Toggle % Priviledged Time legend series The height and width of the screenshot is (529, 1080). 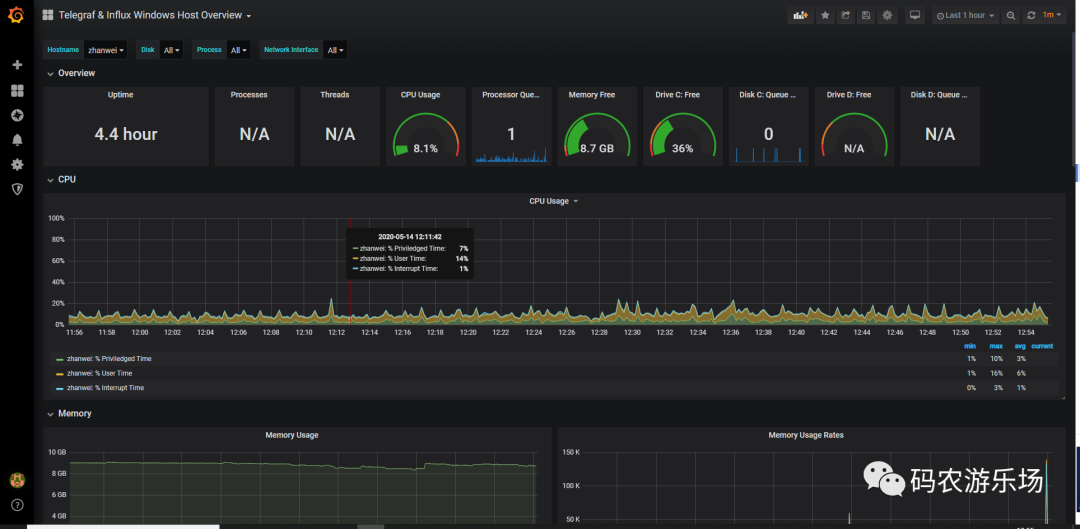coord(109,358)
